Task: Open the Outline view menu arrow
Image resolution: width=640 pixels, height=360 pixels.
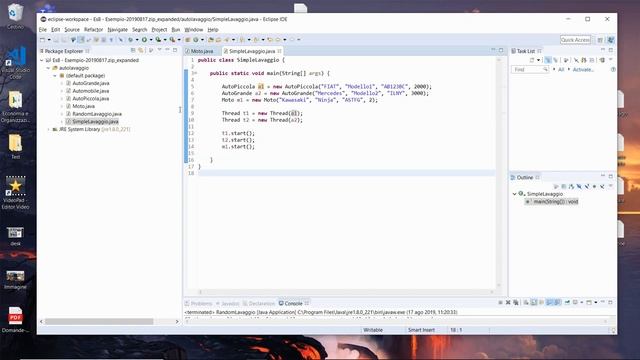Action: (x=610, y=186)
